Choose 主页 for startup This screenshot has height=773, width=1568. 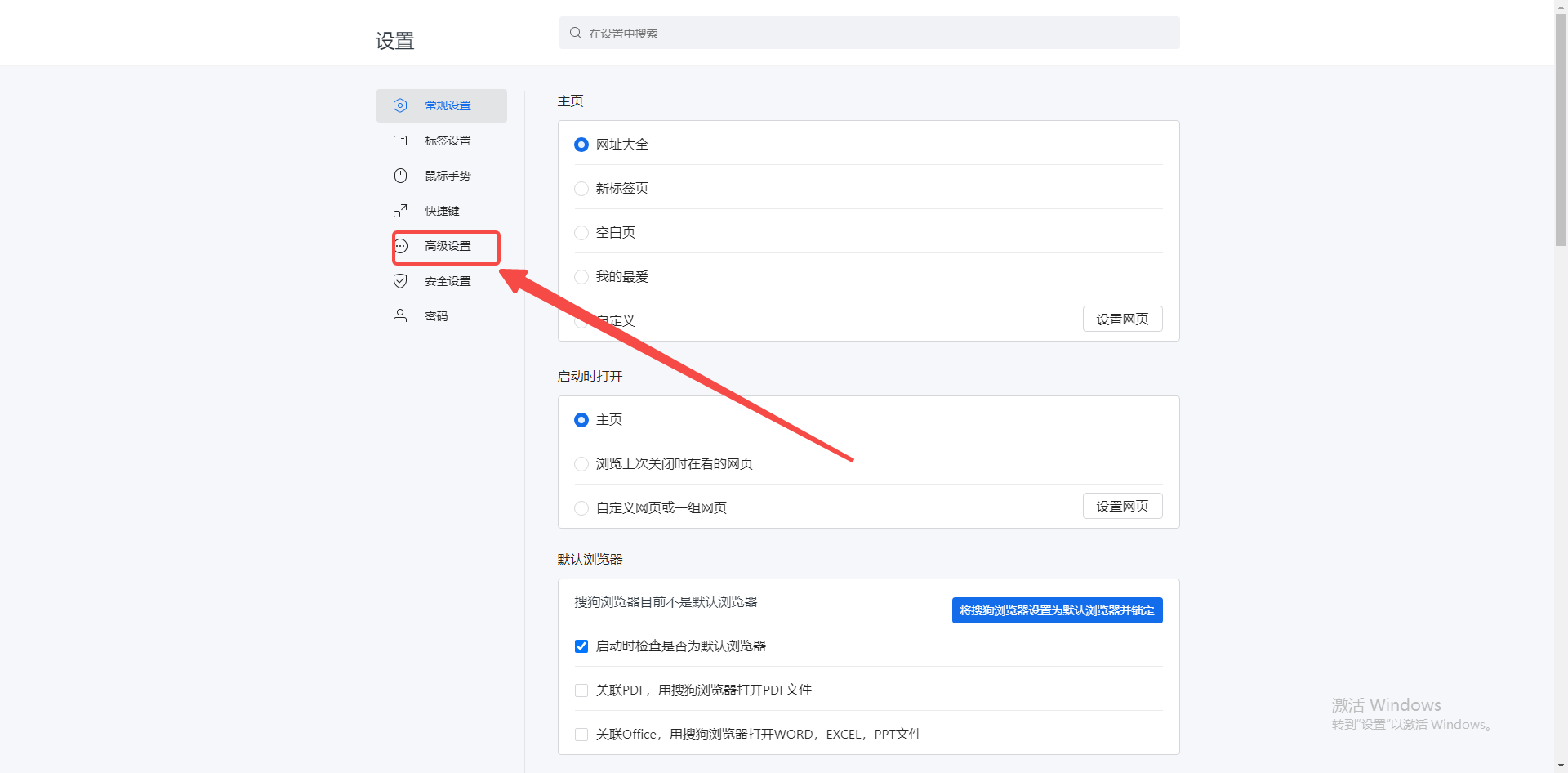coord(581,420)
